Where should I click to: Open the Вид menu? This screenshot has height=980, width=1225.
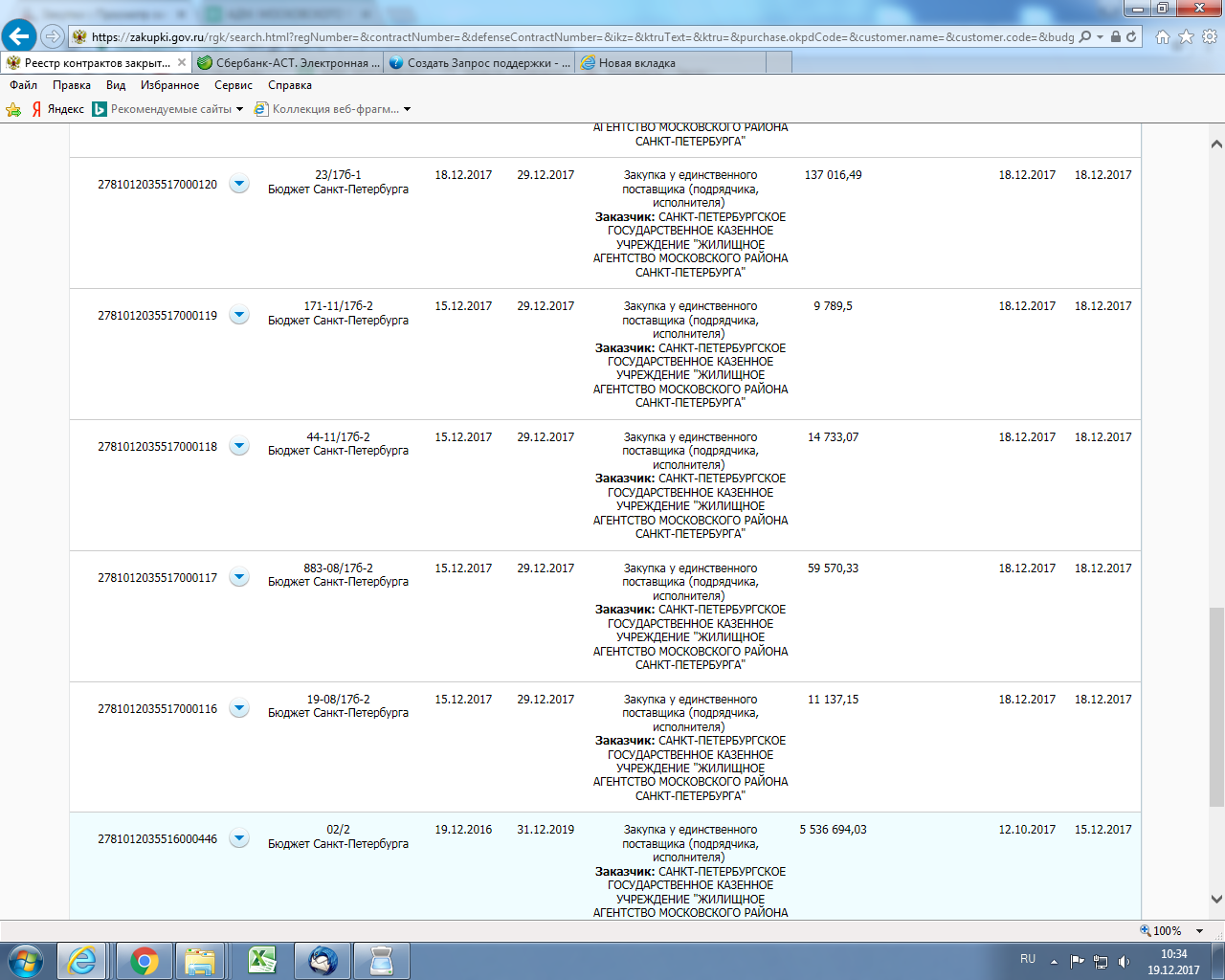tap(116, 85)
